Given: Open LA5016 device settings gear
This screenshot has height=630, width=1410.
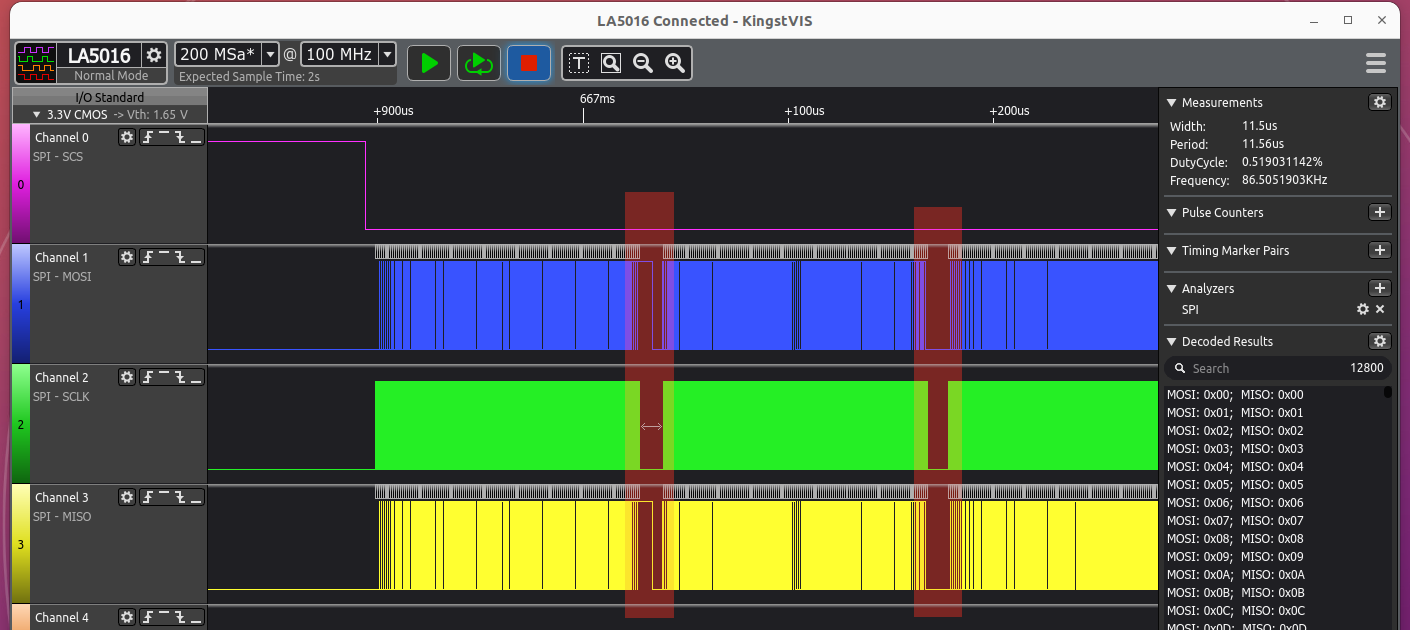Looking at the screenshot, I should coord(154,55).
